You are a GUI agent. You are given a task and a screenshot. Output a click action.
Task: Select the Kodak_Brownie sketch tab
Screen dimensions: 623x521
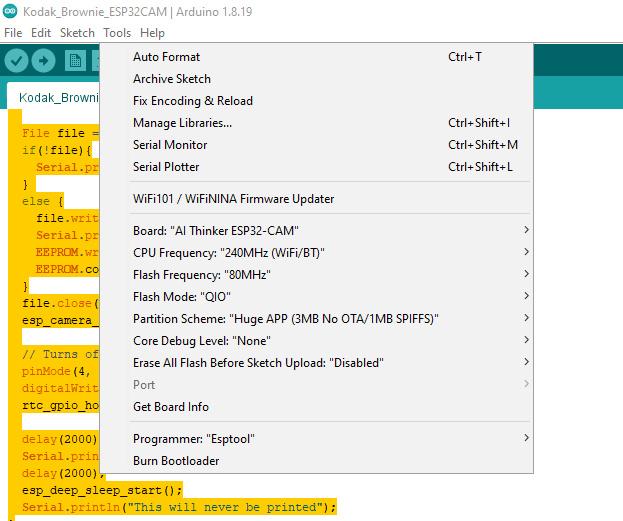(x=54, y=97)
